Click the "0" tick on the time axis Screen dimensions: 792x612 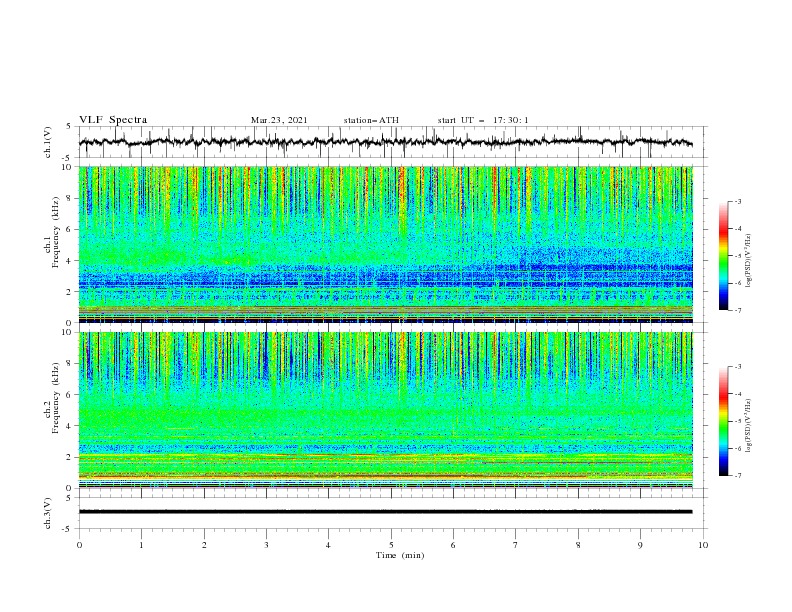79,545
